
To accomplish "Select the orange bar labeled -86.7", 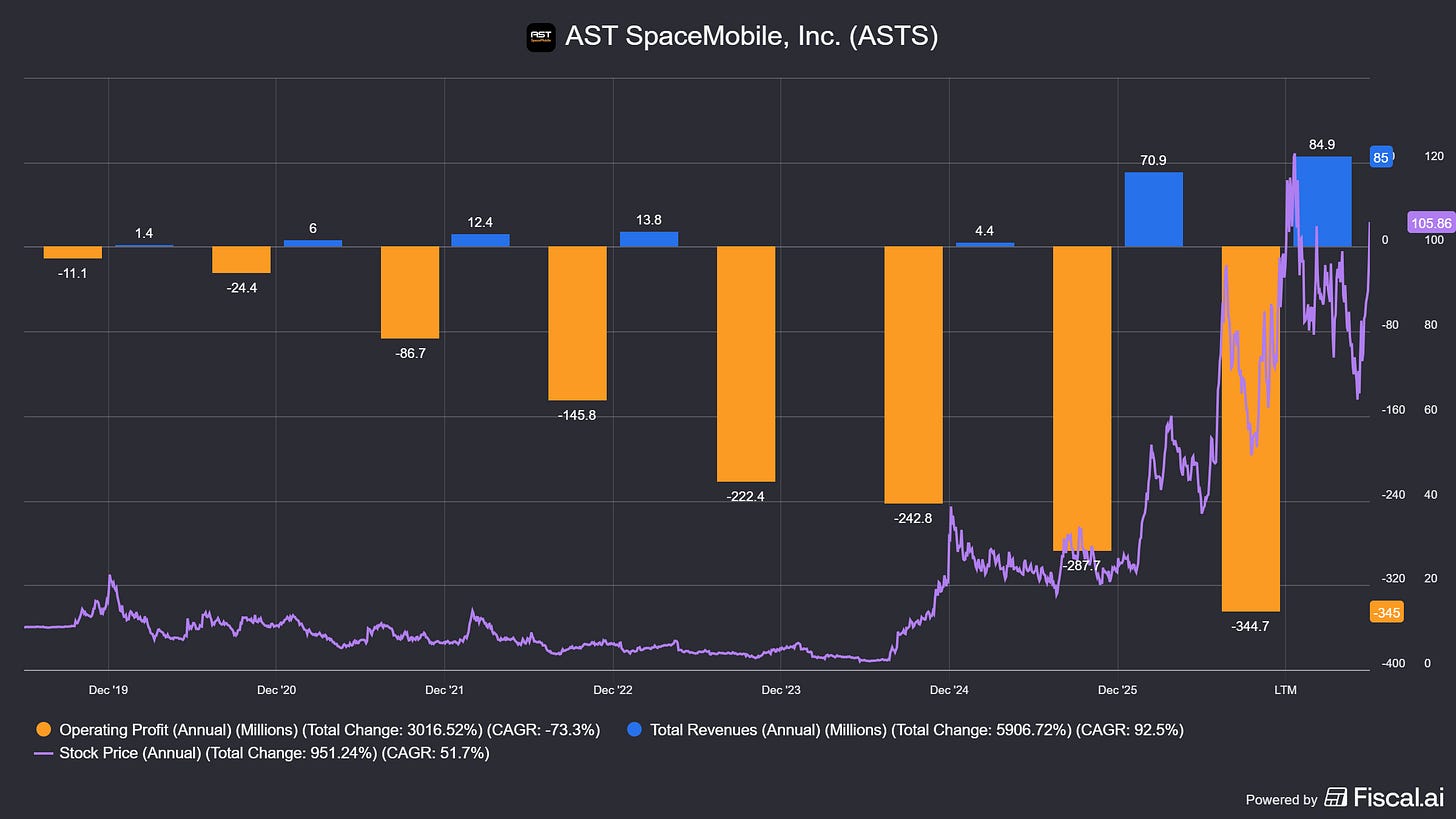I will [x=410, y=293].
